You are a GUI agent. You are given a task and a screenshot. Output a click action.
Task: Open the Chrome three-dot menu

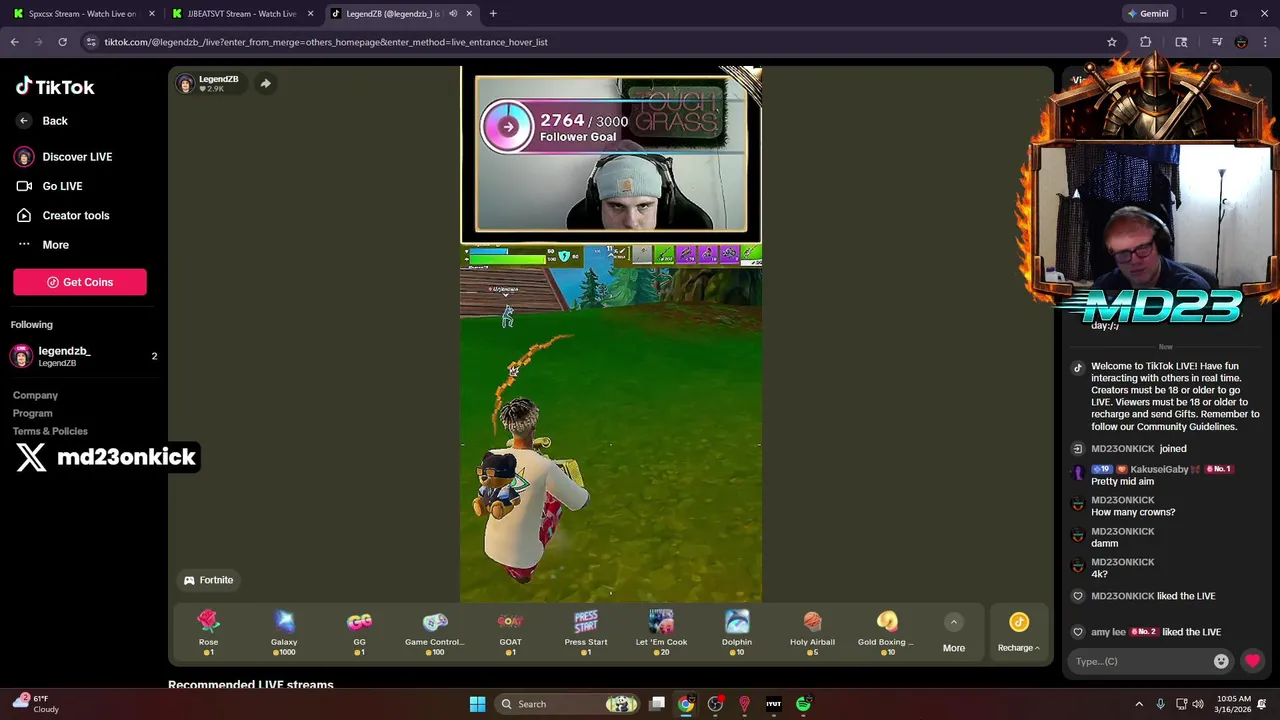point(1265,42)
